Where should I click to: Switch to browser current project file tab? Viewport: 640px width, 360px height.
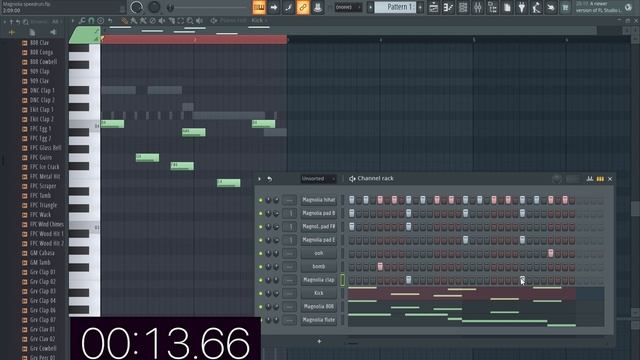click(32, 32)
